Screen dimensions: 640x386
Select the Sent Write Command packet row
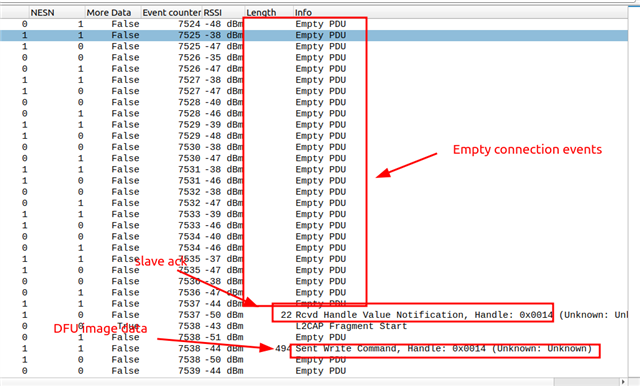(x=314, y=348)
